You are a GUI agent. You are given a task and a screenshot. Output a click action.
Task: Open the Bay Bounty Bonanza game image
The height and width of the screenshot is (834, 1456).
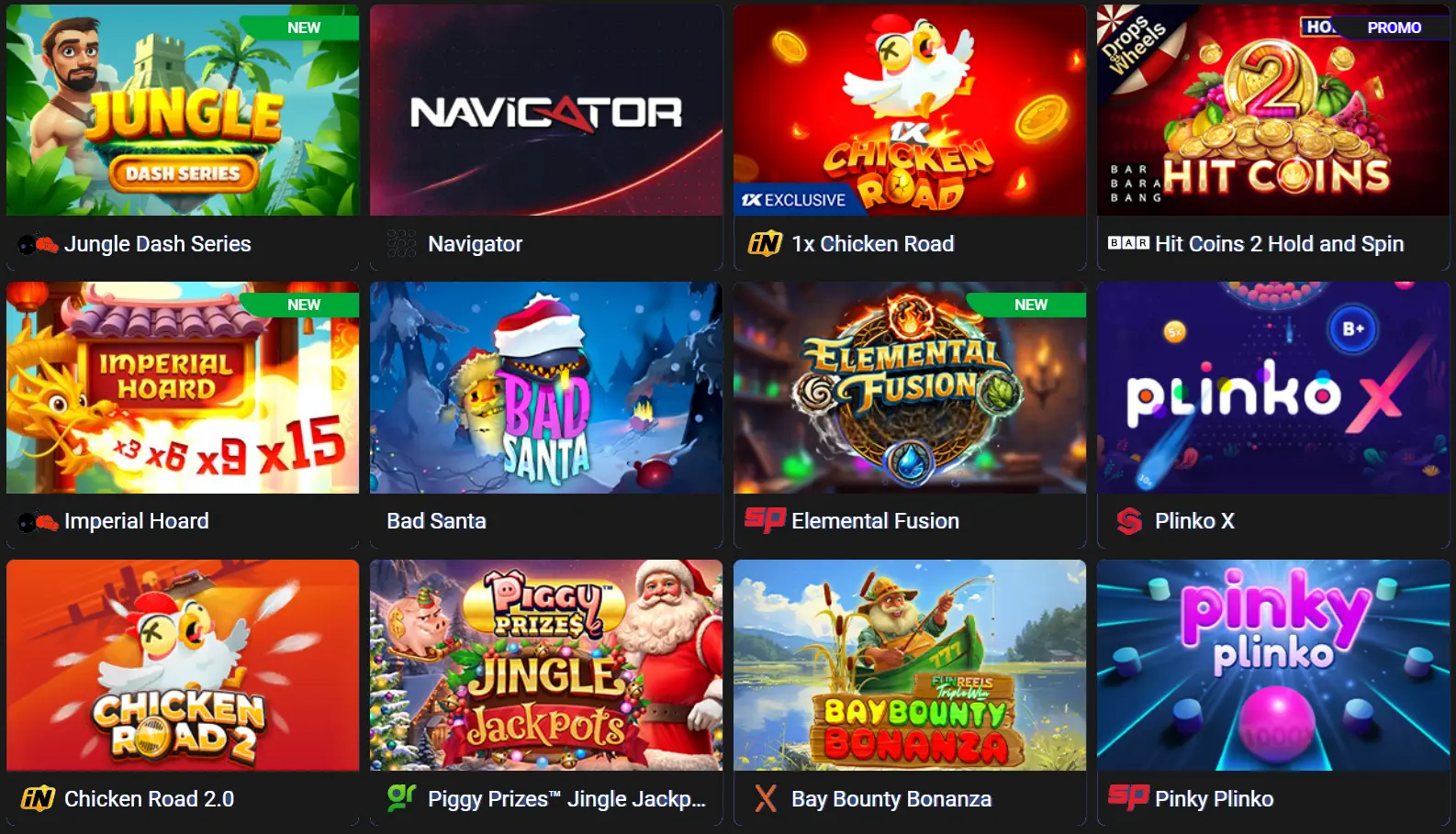click(x=910, y=665)
